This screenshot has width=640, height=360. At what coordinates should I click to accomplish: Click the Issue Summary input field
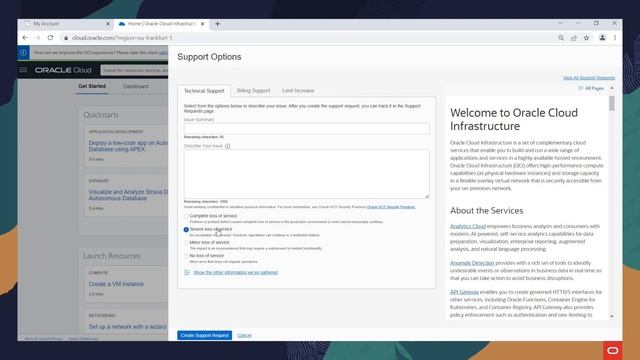pyautogui.click(x=307, y=129)
